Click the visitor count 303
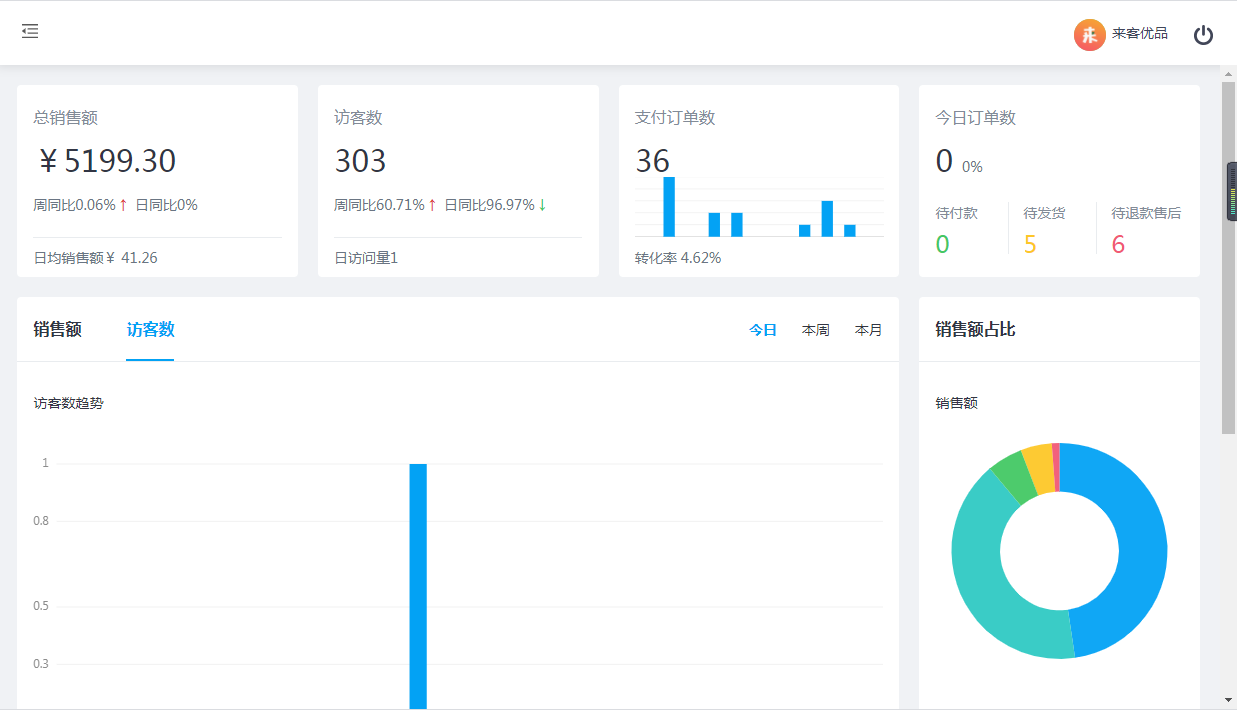 [x=360, y=161]
